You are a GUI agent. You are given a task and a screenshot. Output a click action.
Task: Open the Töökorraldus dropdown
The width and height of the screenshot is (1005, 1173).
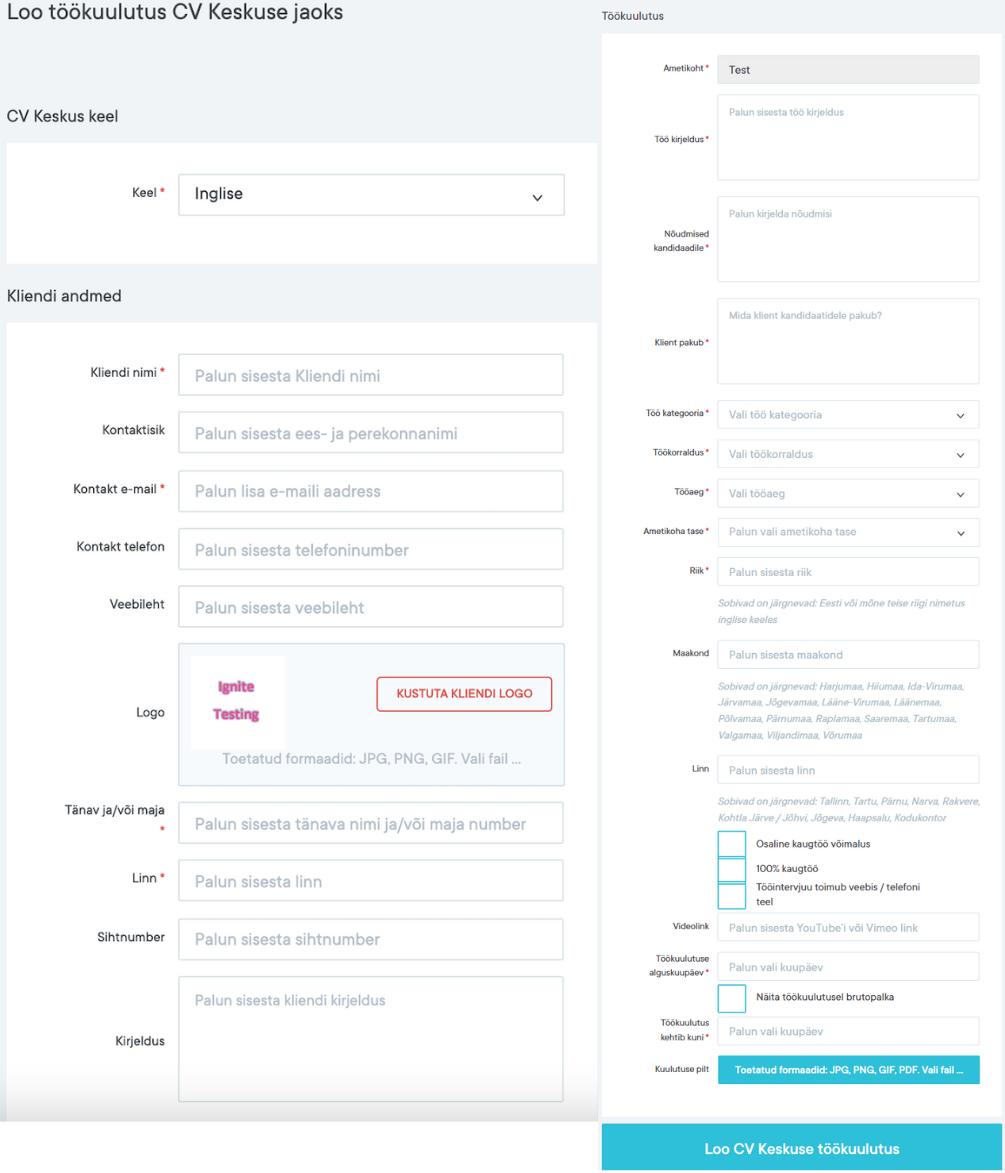[x=848, y=454]
